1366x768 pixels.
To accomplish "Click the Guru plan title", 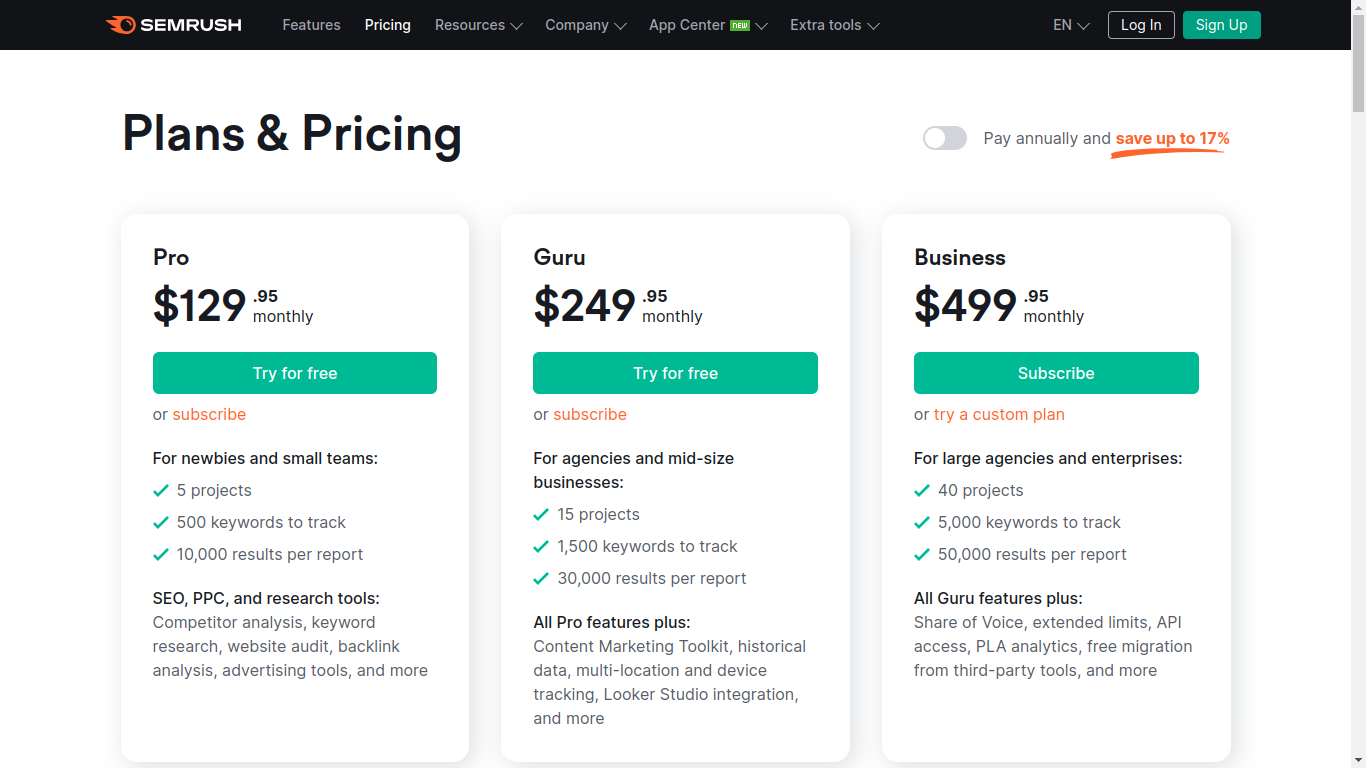I will (x=559, y=257).
